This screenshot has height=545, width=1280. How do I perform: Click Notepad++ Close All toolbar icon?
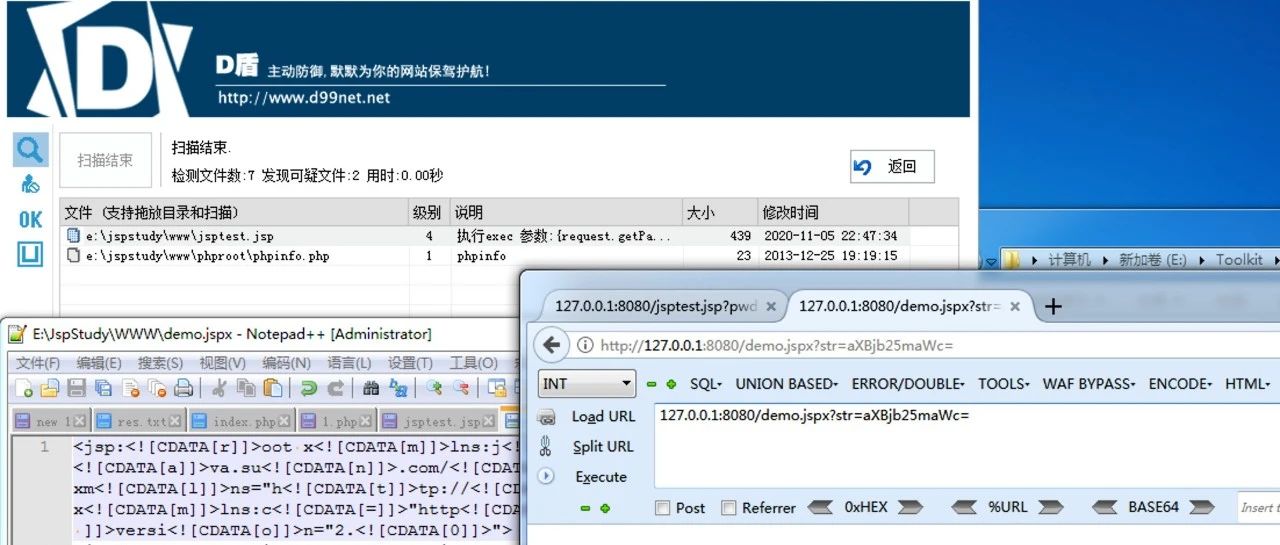[156, 388]
